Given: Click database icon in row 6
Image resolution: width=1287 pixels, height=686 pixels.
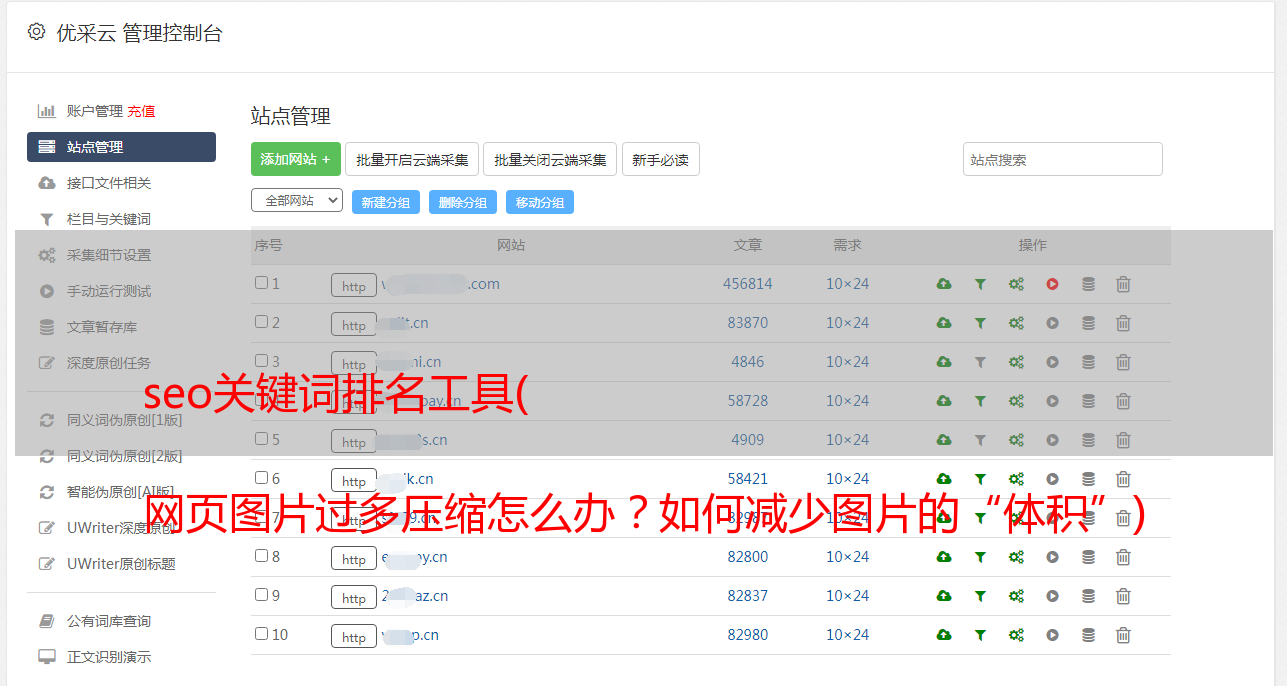Looking at the screenshot, I should tap(1088, 479).
